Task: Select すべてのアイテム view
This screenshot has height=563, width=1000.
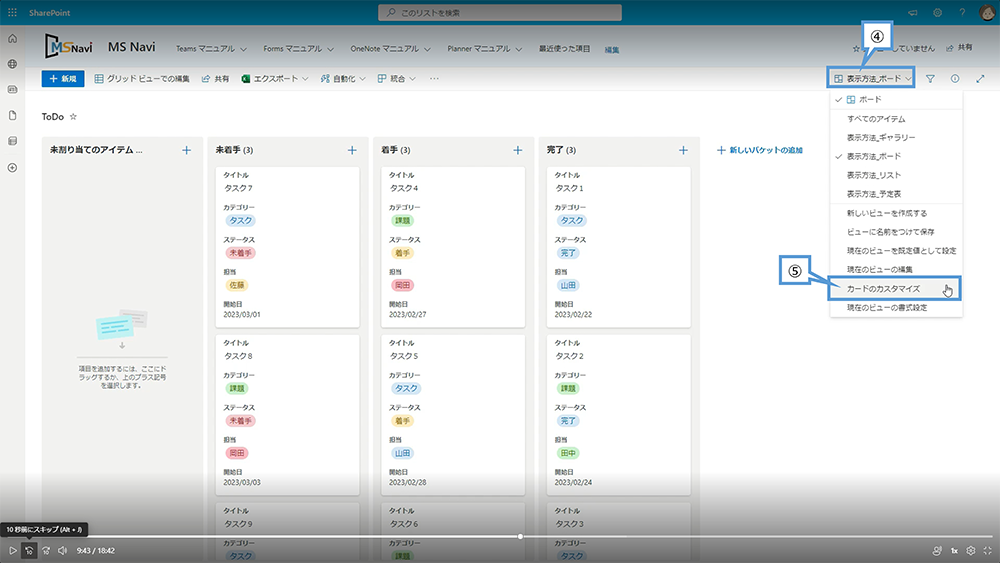Action: point(896,119)
